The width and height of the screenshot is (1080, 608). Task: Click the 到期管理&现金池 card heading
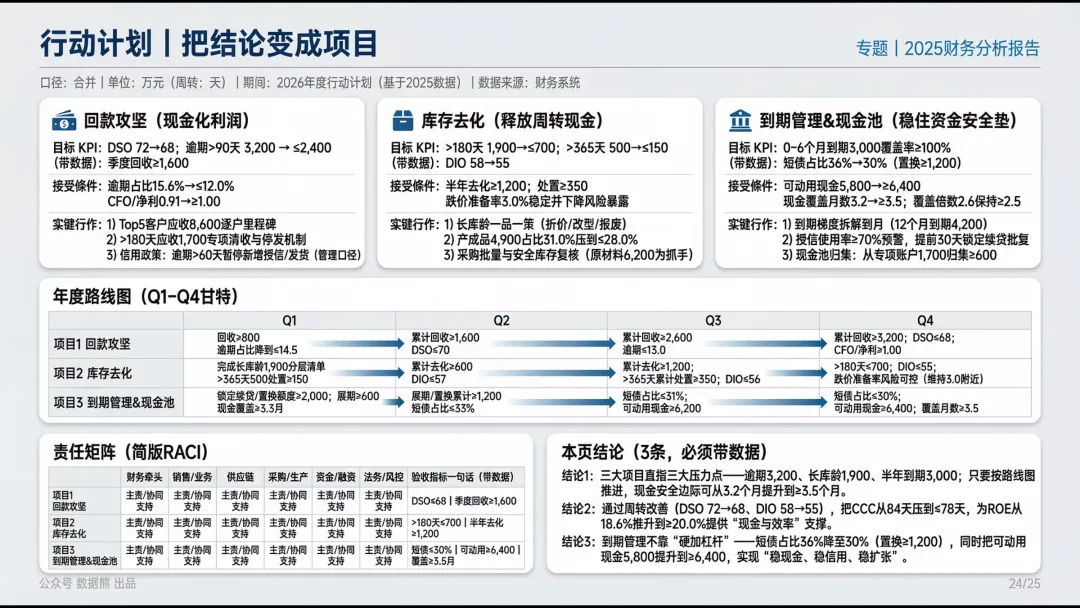(889, 120)
